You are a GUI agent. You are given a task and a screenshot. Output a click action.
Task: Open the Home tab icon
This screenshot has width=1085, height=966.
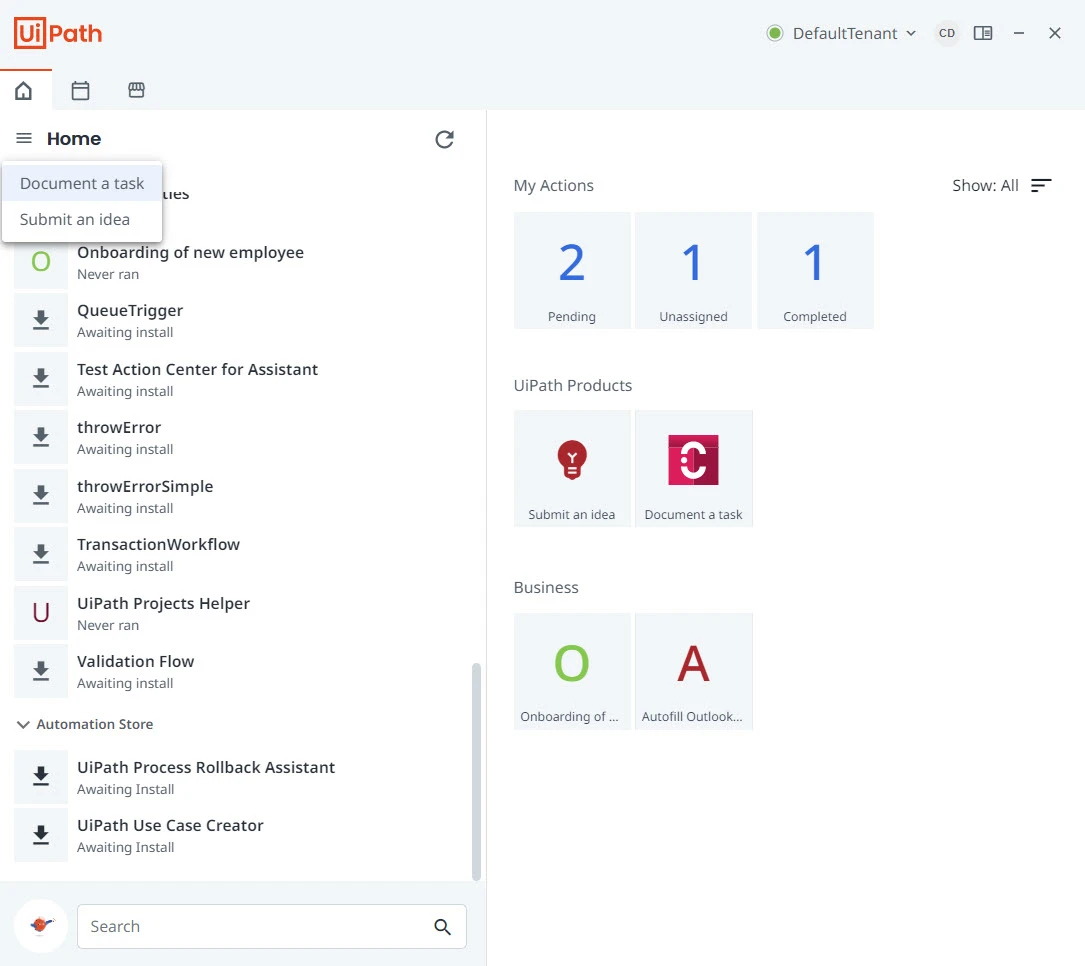point(24,90)
